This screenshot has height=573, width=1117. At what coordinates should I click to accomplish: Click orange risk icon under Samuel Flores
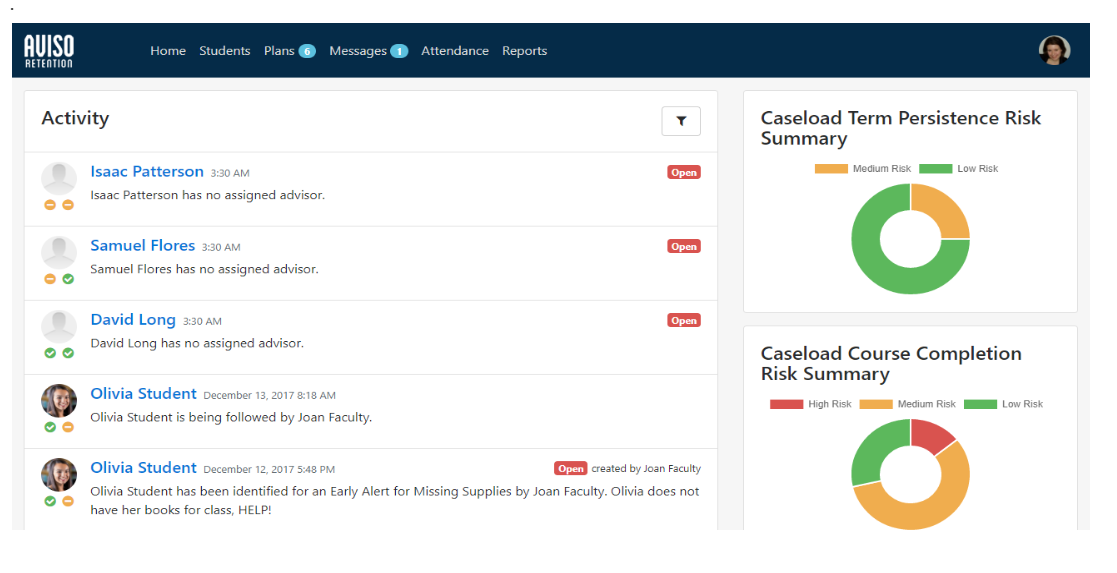pos(50,279)
